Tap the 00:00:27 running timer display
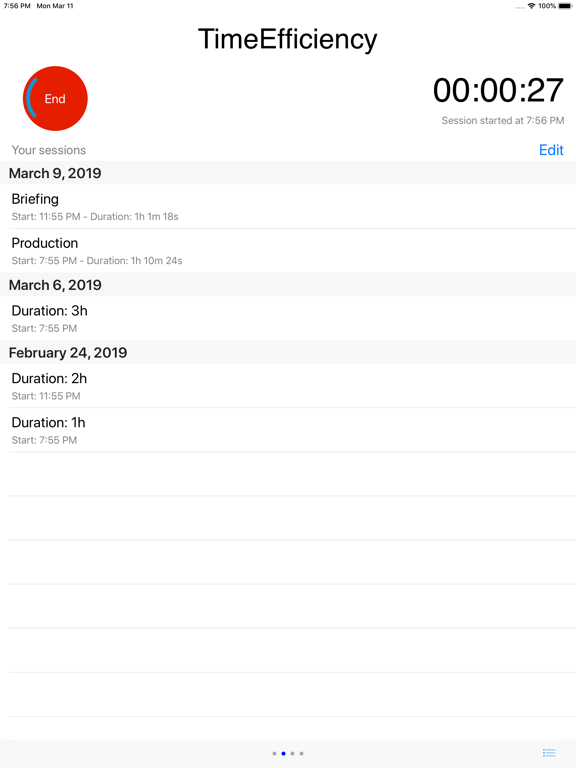This screenshot has height=768, width=576. coord(498,91)
